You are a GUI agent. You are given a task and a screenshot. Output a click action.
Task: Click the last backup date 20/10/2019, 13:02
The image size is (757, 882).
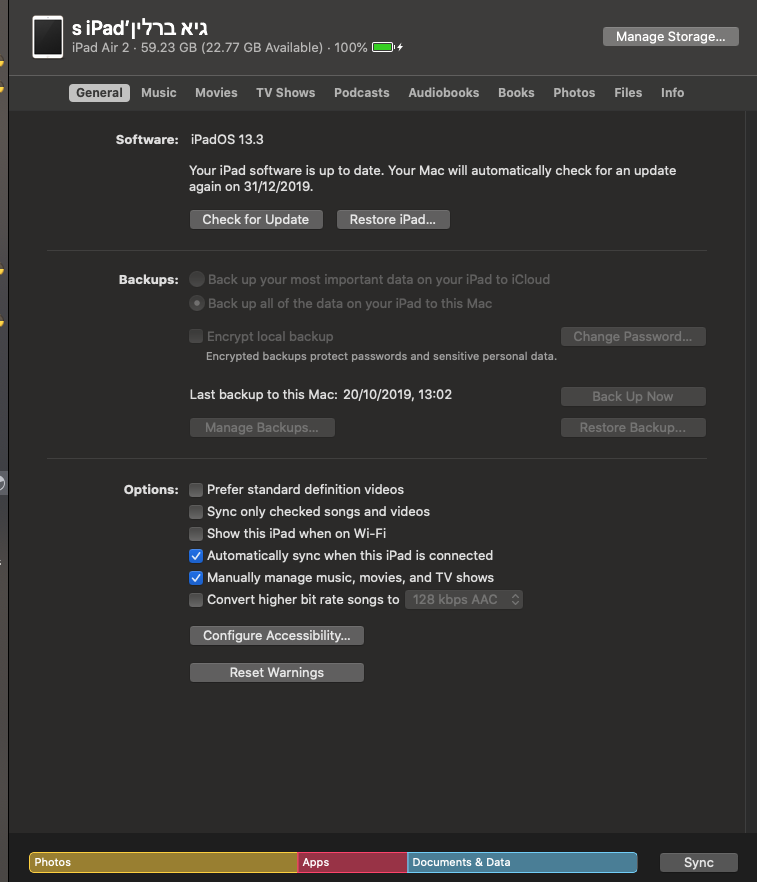[398, 394]
